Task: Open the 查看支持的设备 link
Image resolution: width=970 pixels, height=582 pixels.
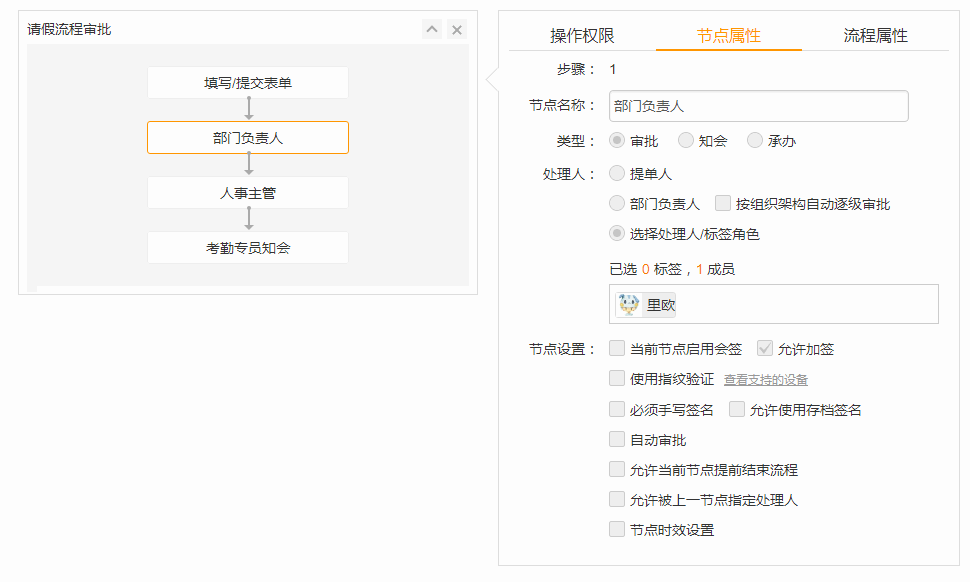Action: point(766,380)
